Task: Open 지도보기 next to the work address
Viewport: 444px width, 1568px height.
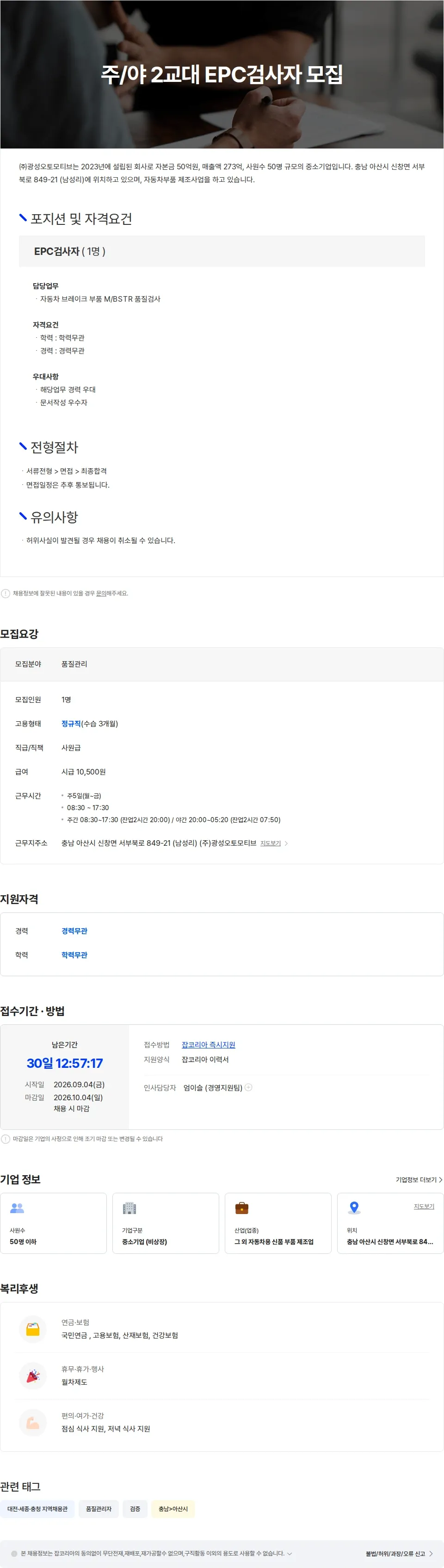Action: pos(271,843)
